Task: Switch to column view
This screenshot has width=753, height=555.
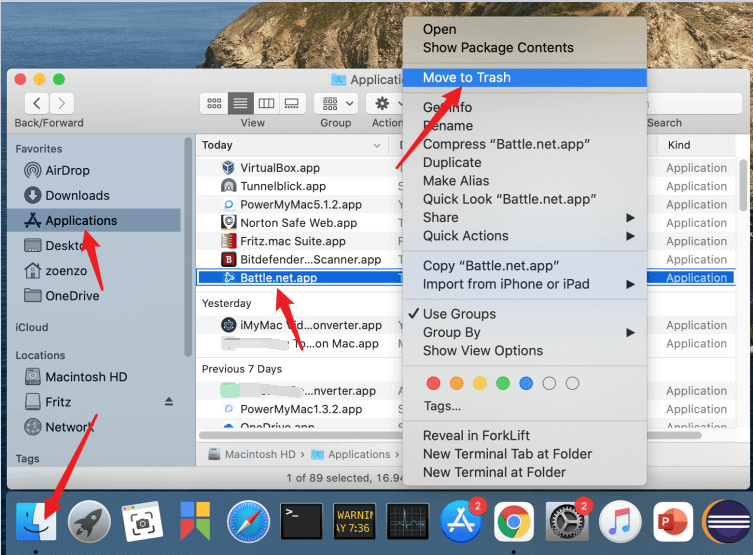Action: point(267,103)
